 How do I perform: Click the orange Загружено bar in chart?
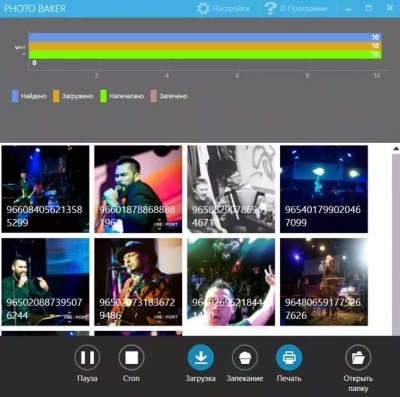click(205, 46)
